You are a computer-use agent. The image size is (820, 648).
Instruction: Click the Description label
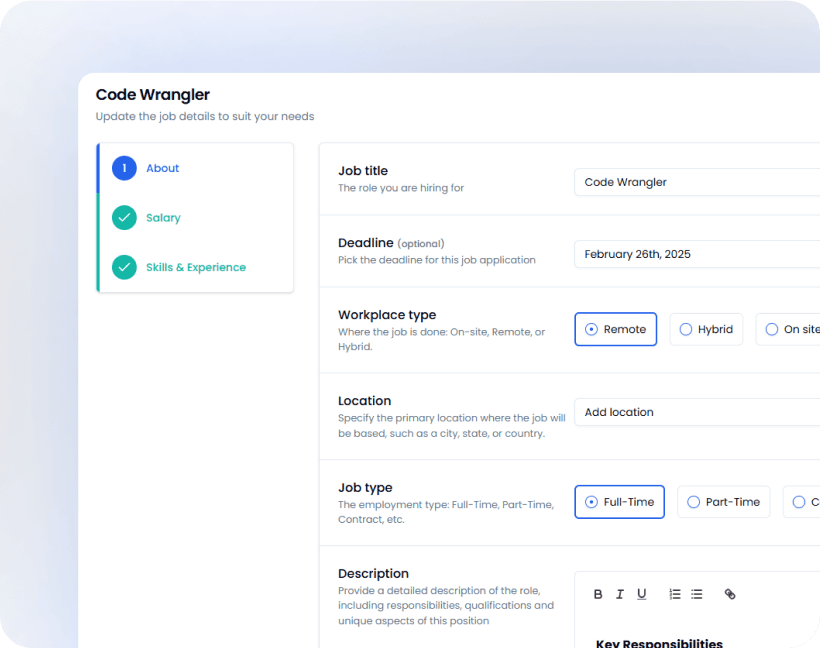[373, 574]
